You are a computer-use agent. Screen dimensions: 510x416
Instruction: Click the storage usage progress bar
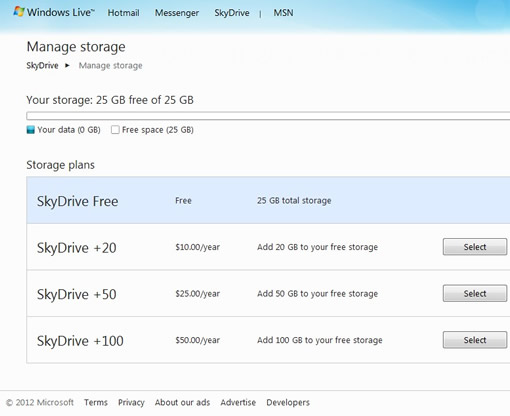268,116
